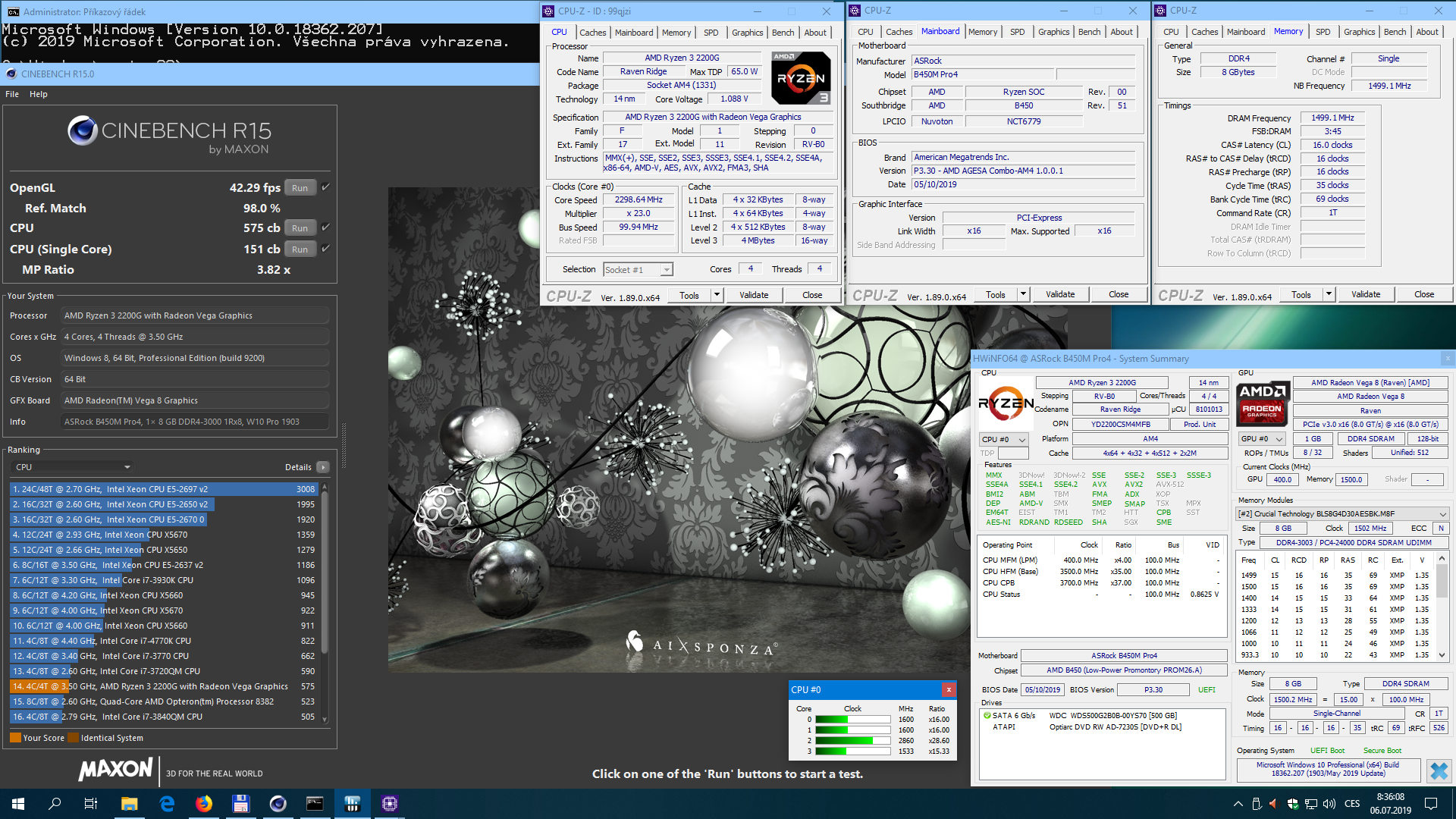This screenshot has width=1456, height=819.
Task: Click the Optiarc DVD RW drive entry
Action: (1102, 726)
